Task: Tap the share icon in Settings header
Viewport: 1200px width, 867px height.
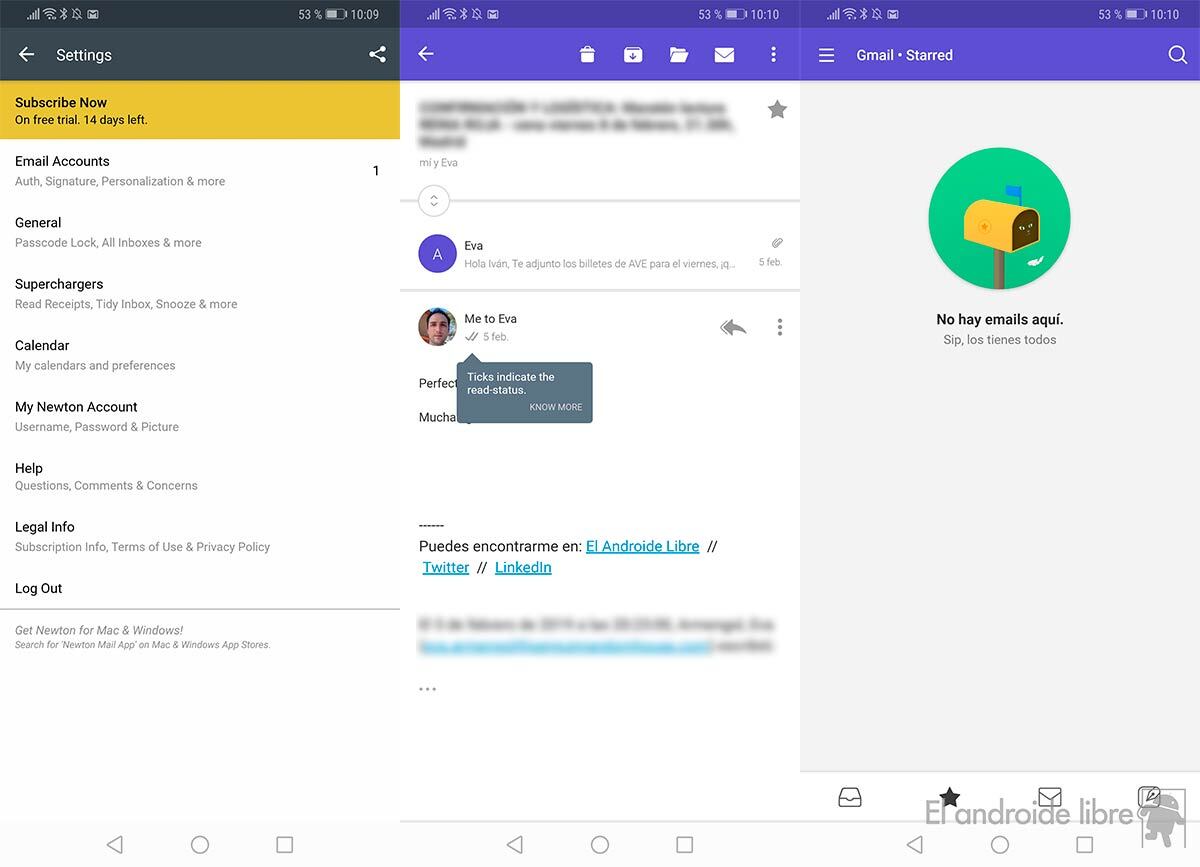Action: point(377,55)
